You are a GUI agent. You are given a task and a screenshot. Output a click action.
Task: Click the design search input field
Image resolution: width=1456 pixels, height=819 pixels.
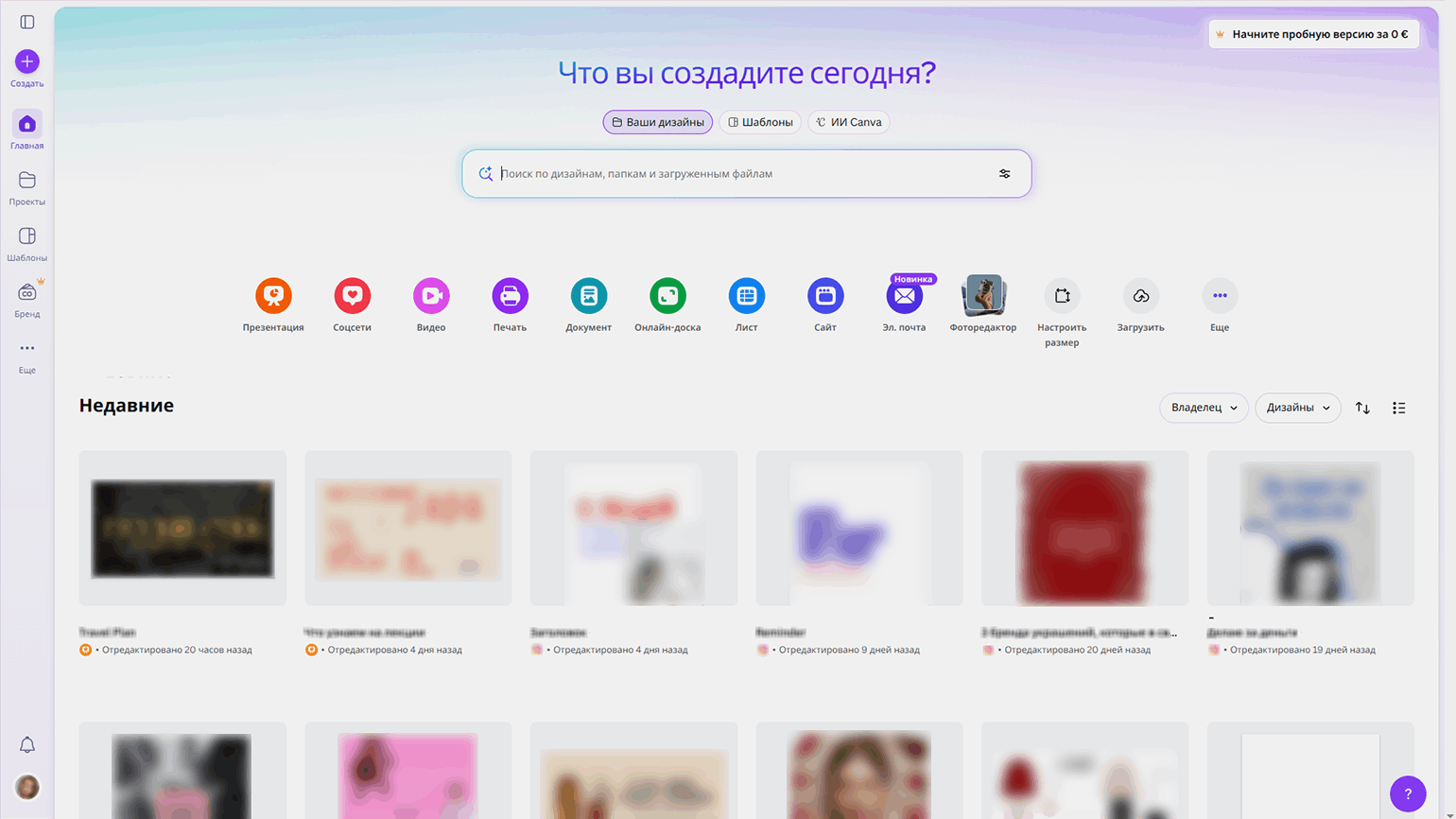(x=737, y=174)
